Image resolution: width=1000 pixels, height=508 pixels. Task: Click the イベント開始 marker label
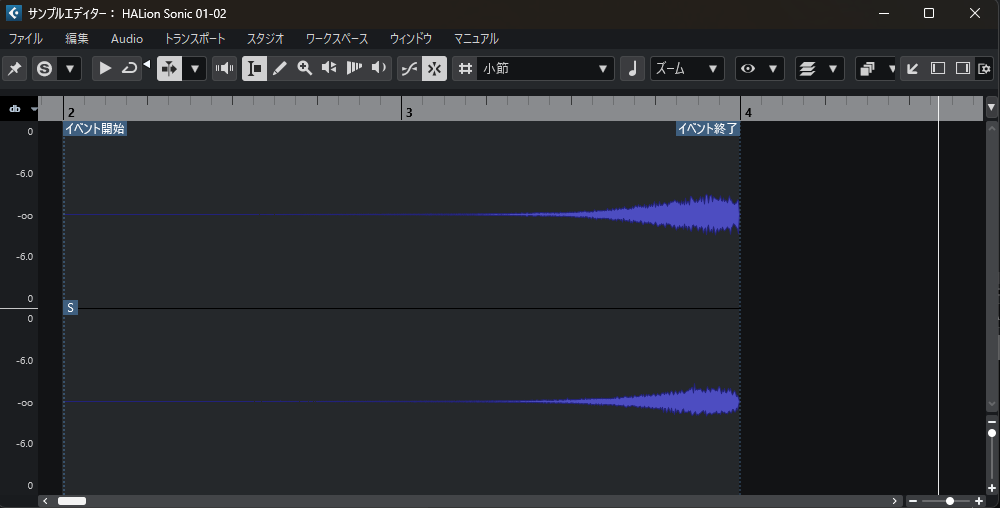coord(95,128)
